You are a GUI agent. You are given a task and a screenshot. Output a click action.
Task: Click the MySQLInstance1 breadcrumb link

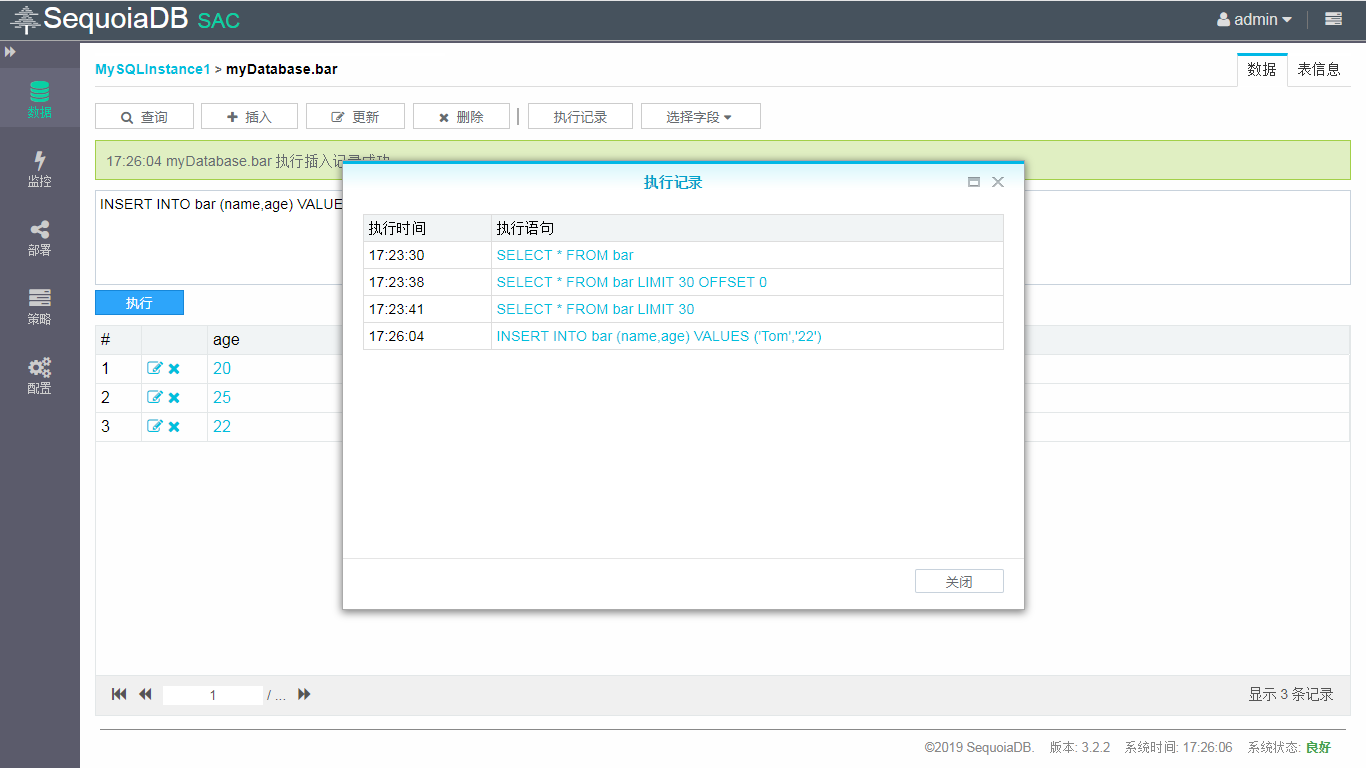(152, 69)
